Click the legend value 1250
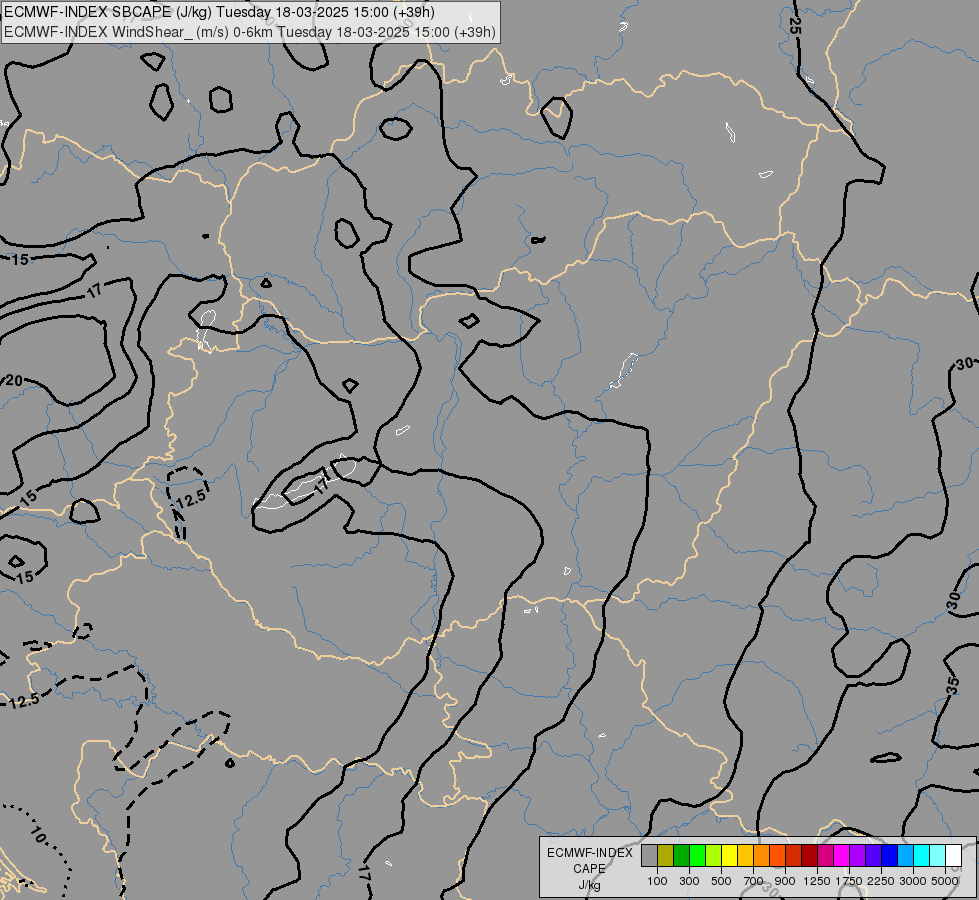 coord(817,881)
